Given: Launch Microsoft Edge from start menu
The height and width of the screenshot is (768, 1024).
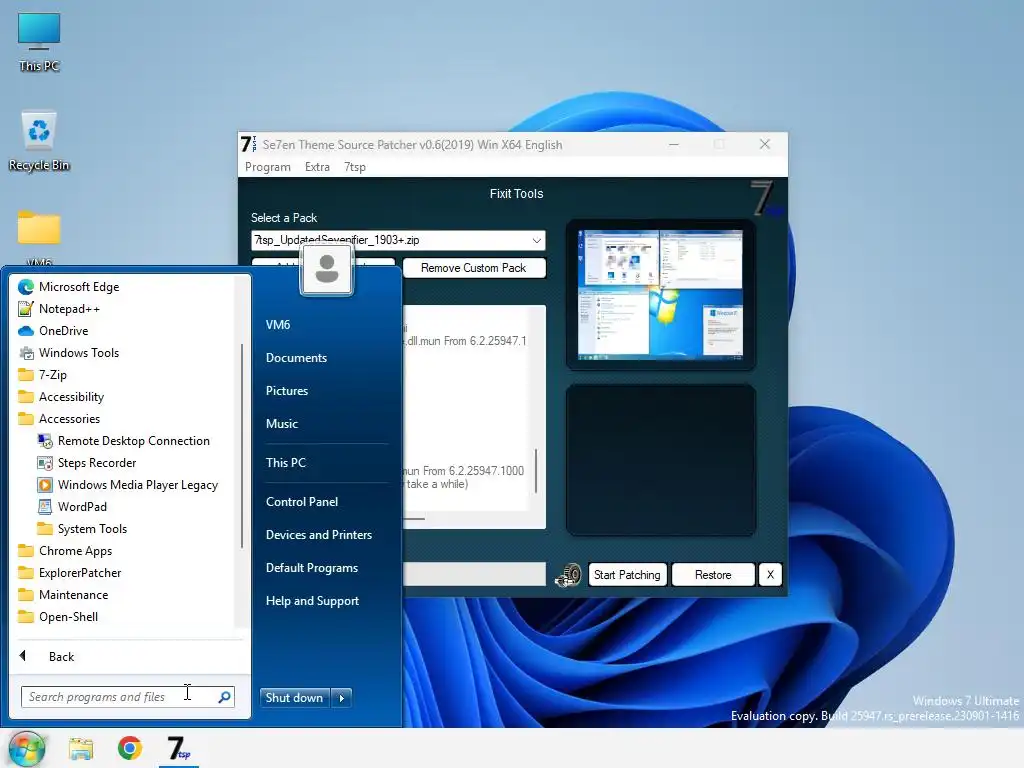Looking at the screenshot, I should tap(78, 287).
